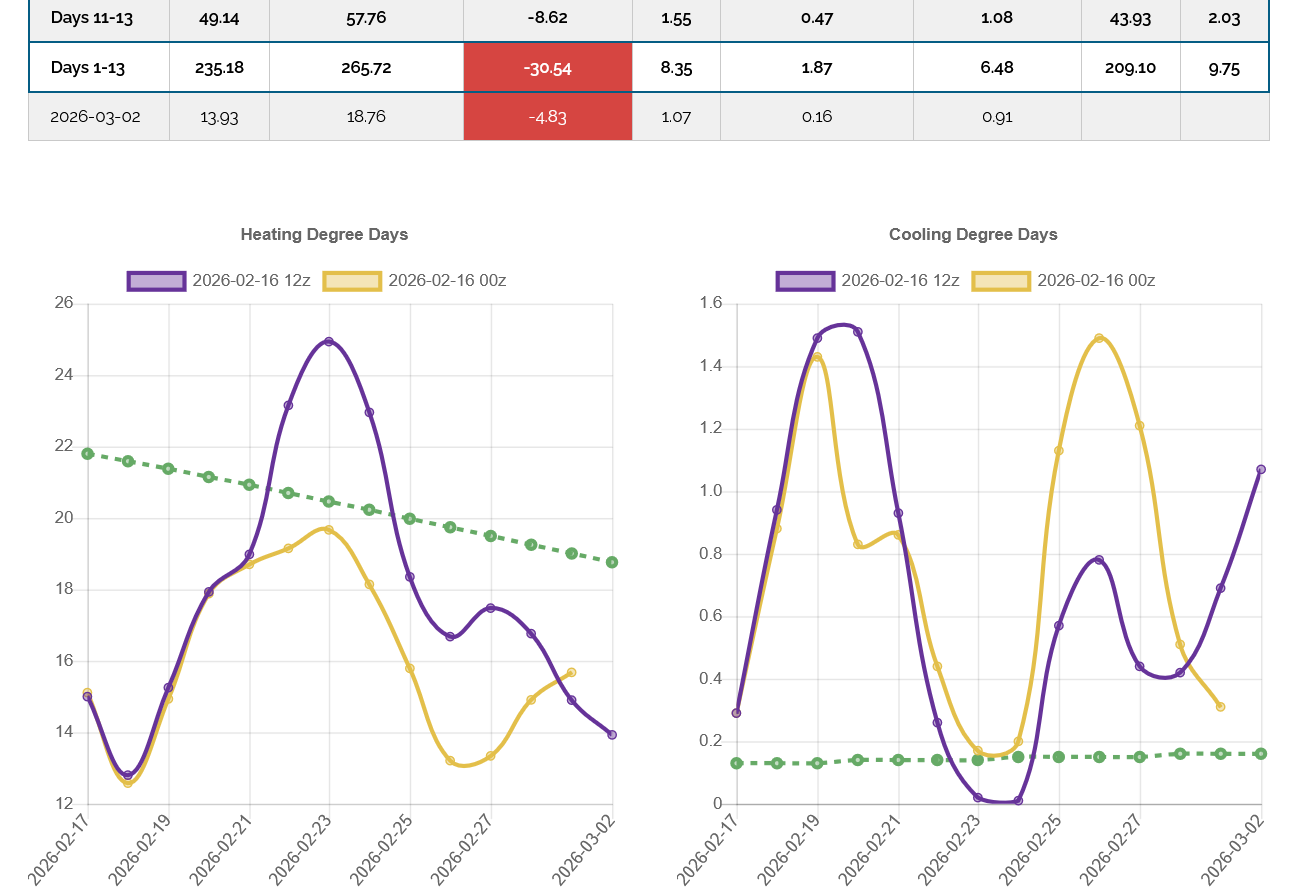Select last purple point in Heating chart
The width and height of the screenshot is (1299, 890).
(612, 735)
